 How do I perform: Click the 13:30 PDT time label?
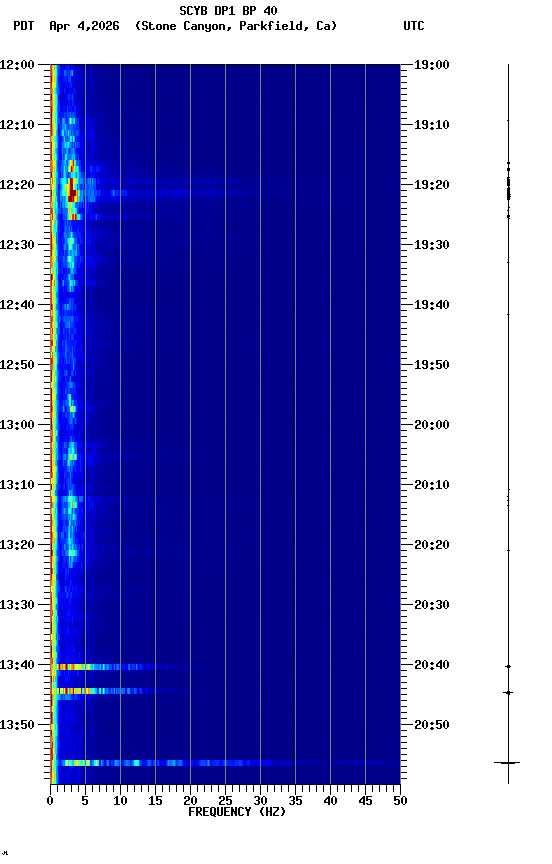(17, 605)
